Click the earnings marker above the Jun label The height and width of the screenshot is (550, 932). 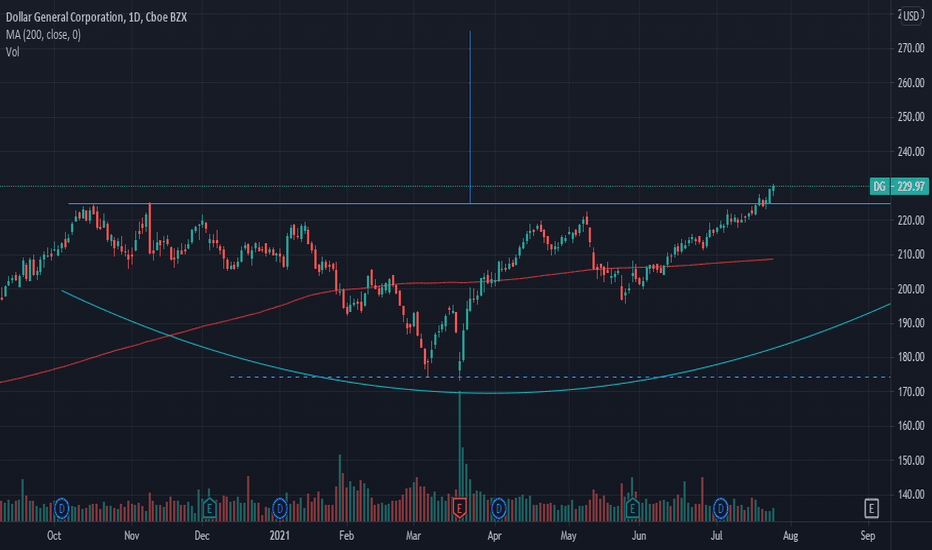632,508
